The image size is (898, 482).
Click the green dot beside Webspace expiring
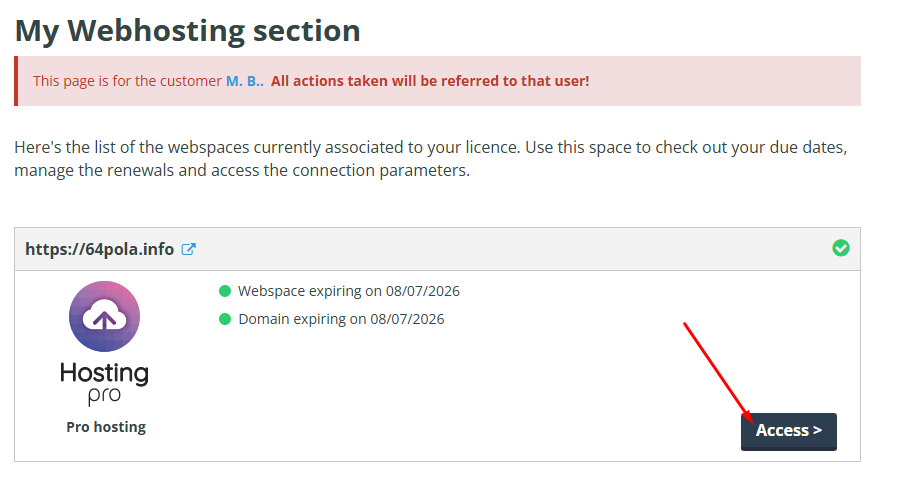[x=224, y=291]
